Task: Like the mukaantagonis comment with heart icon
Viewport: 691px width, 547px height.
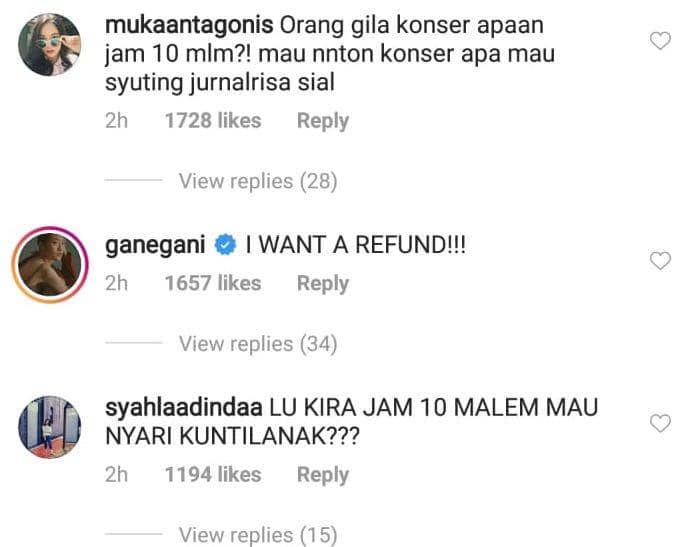Action: (660, 41)
